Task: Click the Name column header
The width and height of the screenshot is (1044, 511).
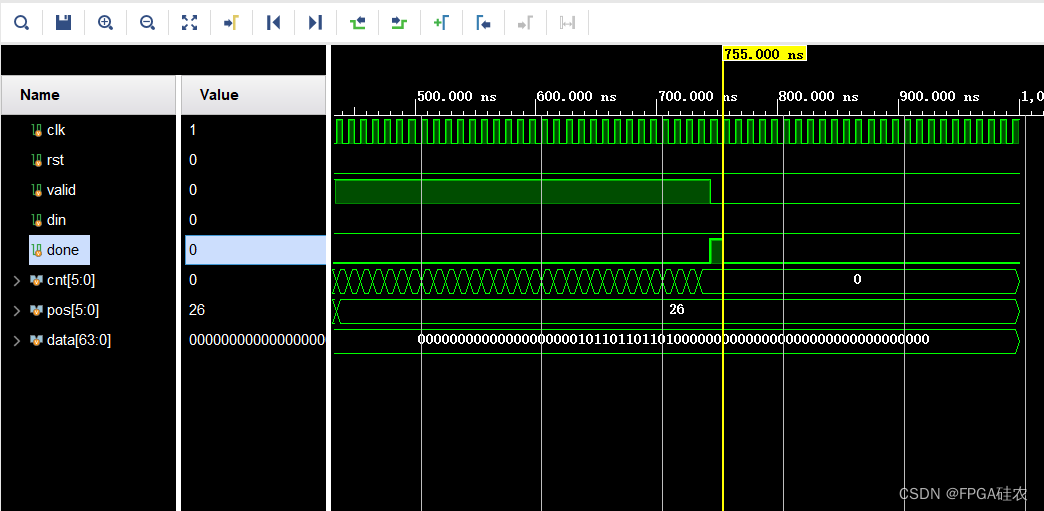Action: [89, 95]
